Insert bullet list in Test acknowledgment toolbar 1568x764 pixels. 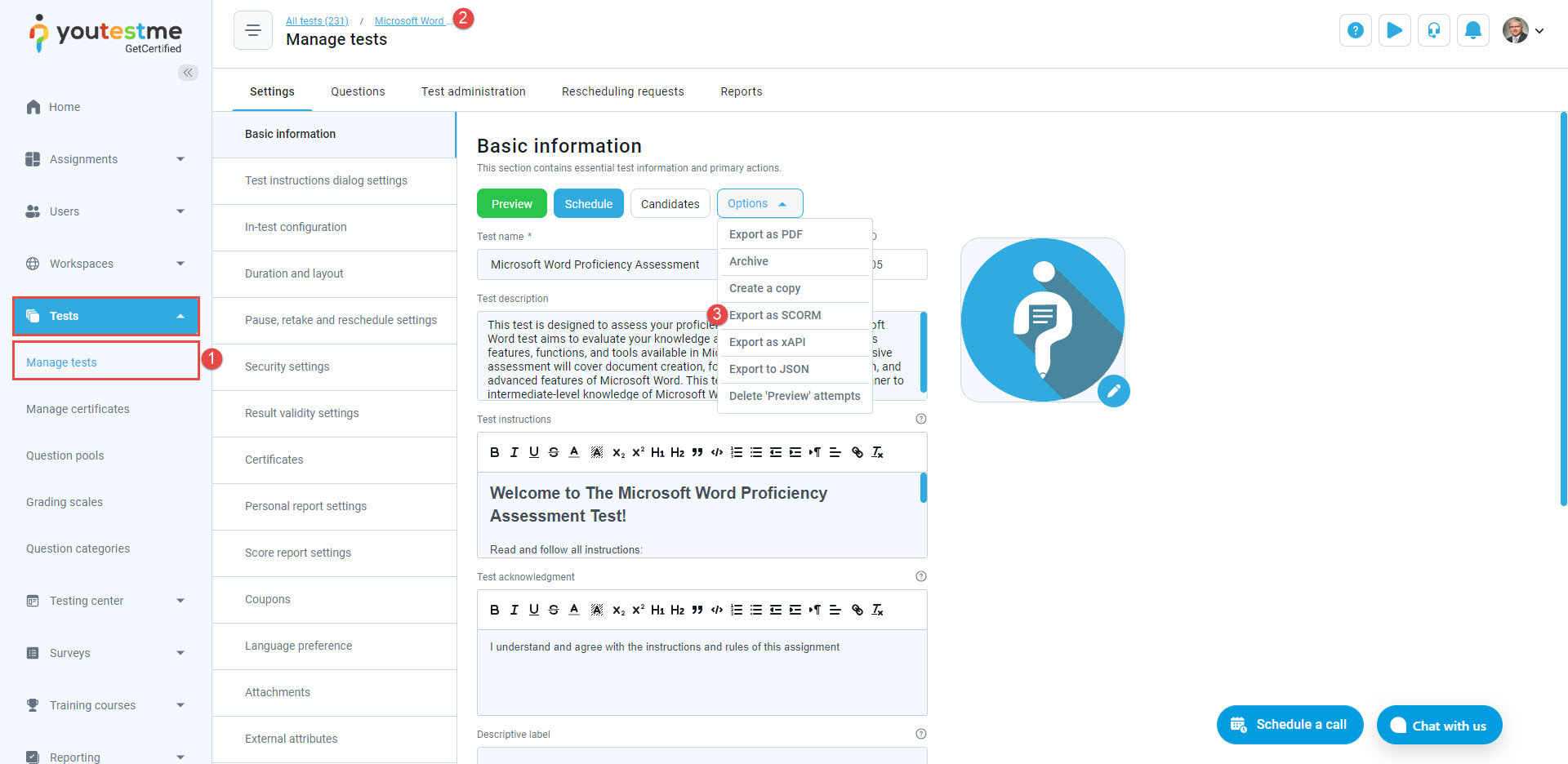[756, 610]
